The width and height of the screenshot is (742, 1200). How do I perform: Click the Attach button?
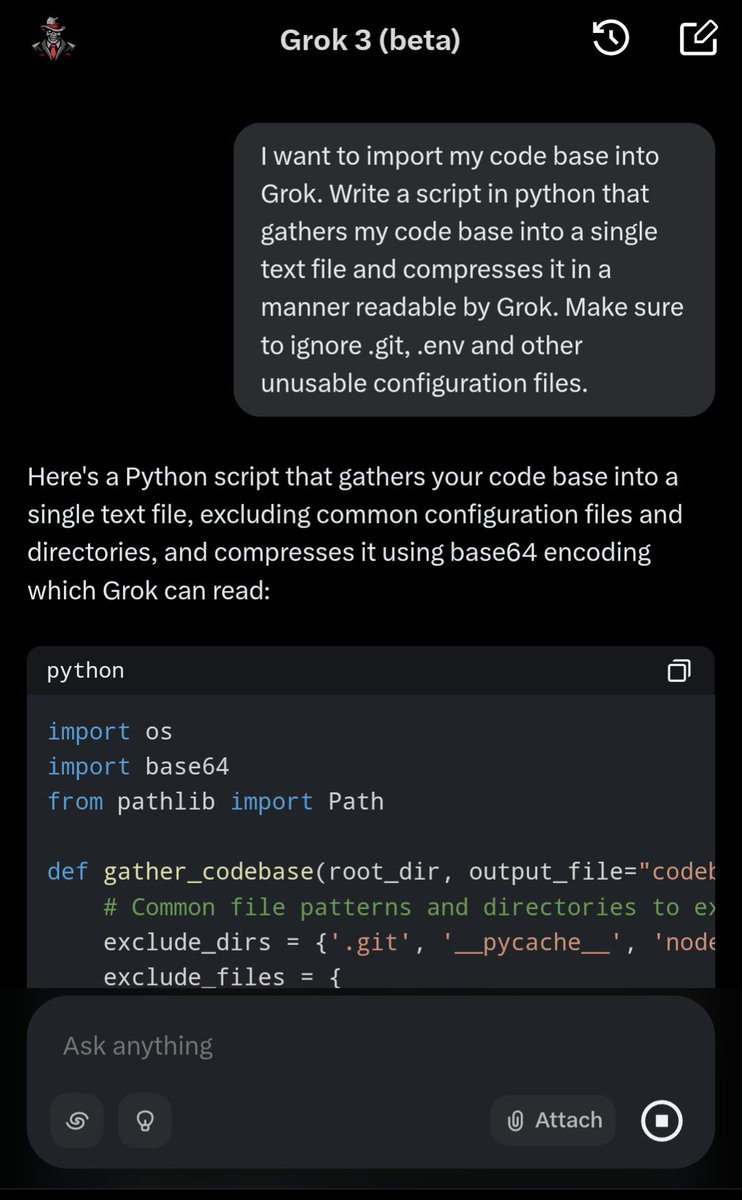coord(553,1120)
